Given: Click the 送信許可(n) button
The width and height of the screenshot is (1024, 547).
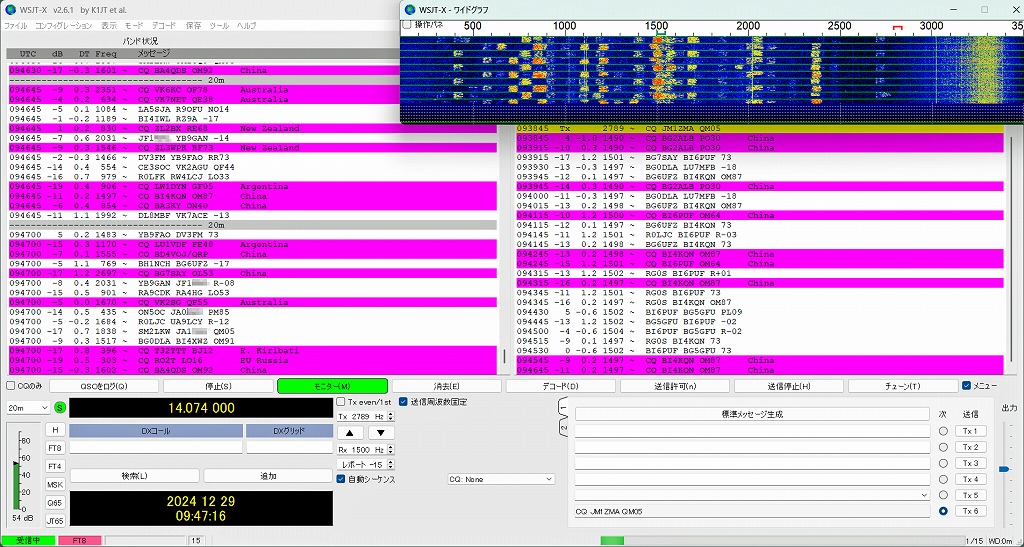Looking at the screenshot, I should 675,386.
